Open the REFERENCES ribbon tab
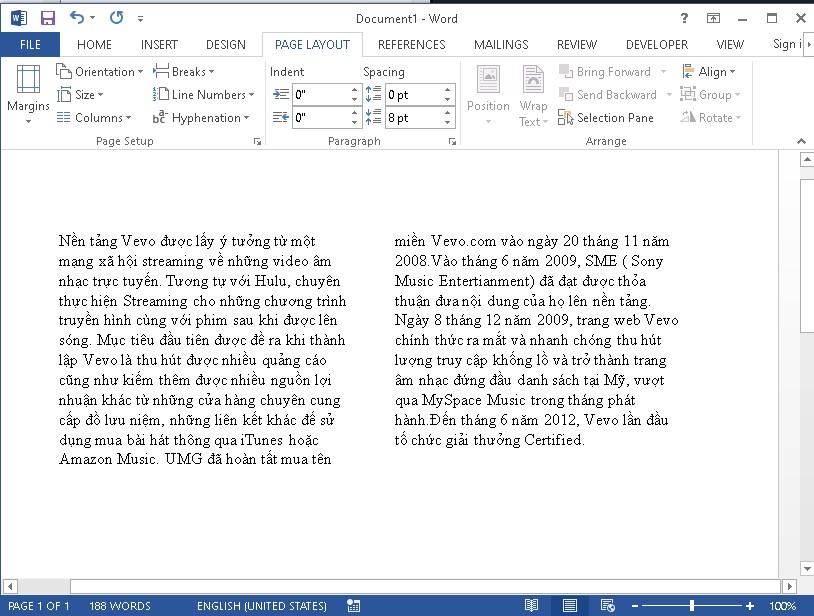Viewport: 814px width, 616px height. pyautogui.click(x=411, y=45)
